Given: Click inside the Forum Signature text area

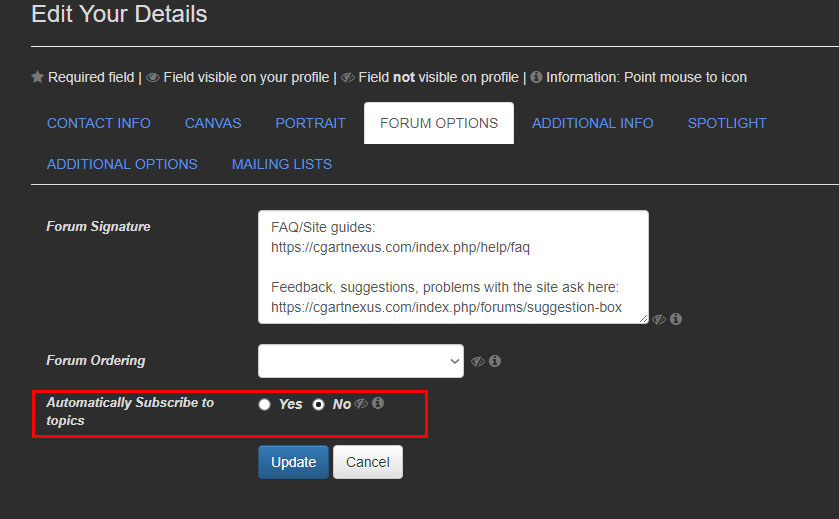Looking at the screenshot, I should click(452, 267).
